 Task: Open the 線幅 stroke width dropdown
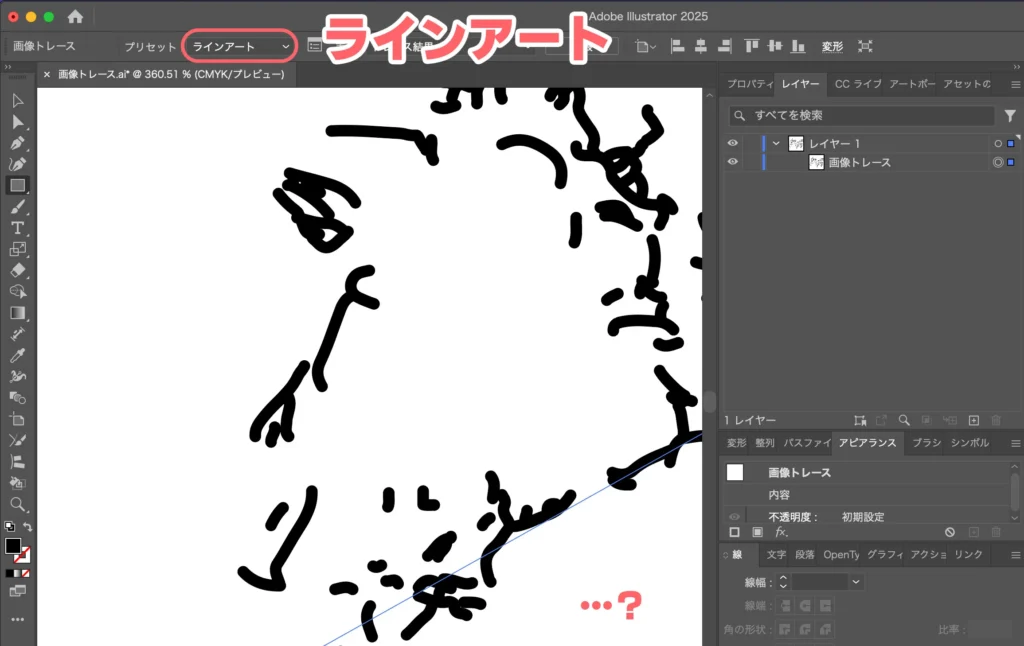coord(855,582)
